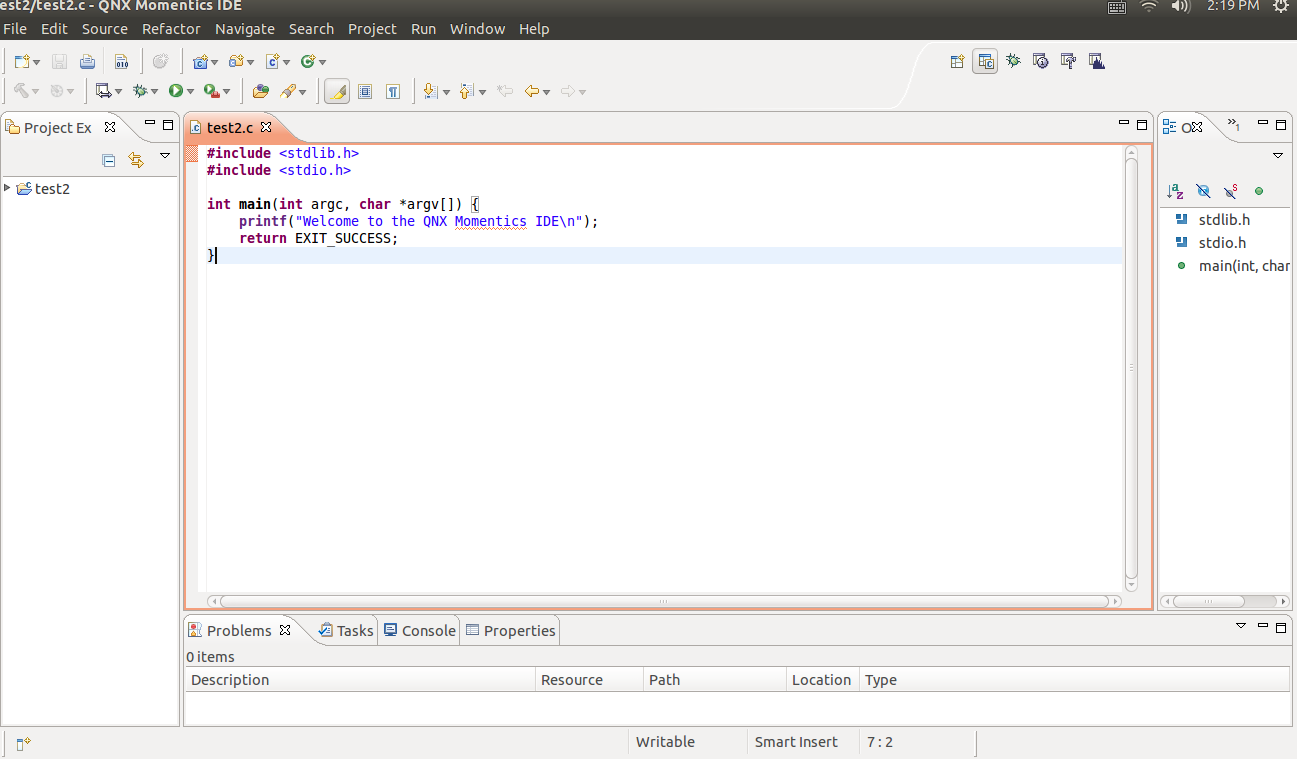Open the File menu
The image size is (1297, 759).
pos(15,29)
